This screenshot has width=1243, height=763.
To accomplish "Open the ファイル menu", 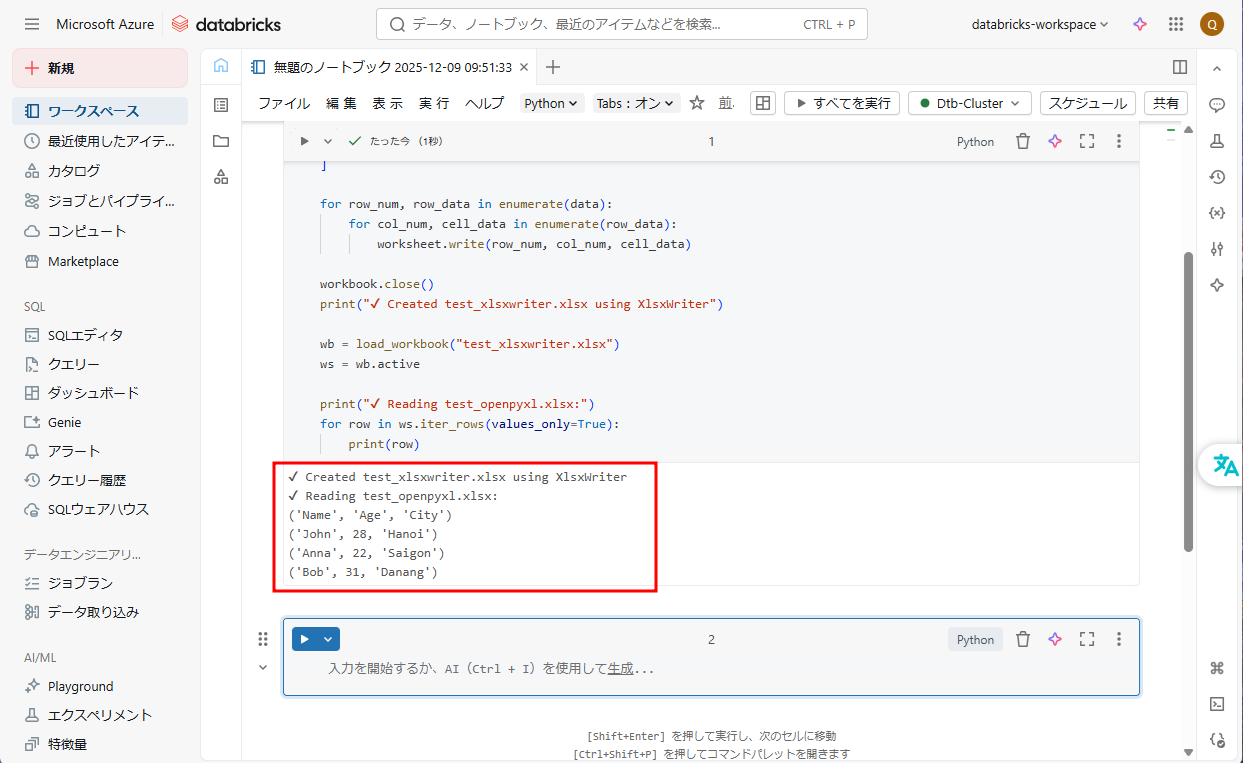I will pos(284,103).
